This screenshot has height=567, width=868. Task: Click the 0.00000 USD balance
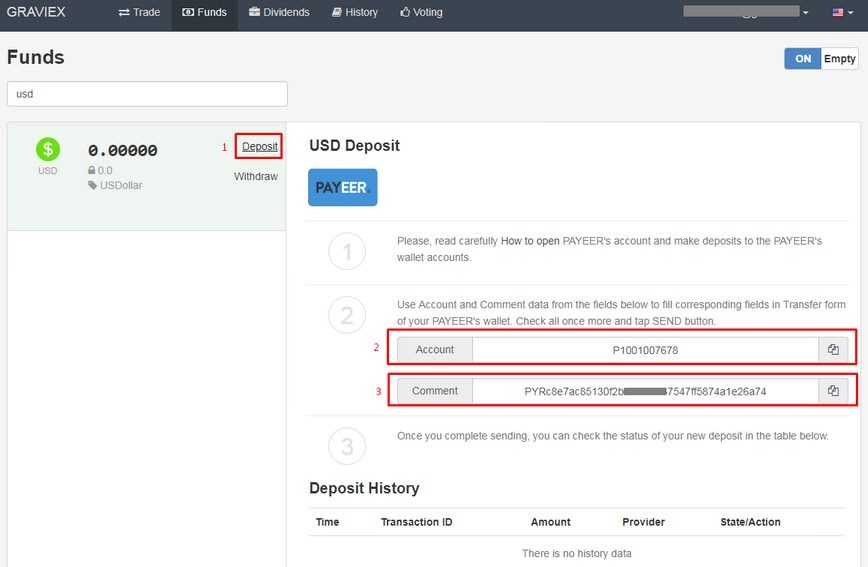(x=123, y=150)
